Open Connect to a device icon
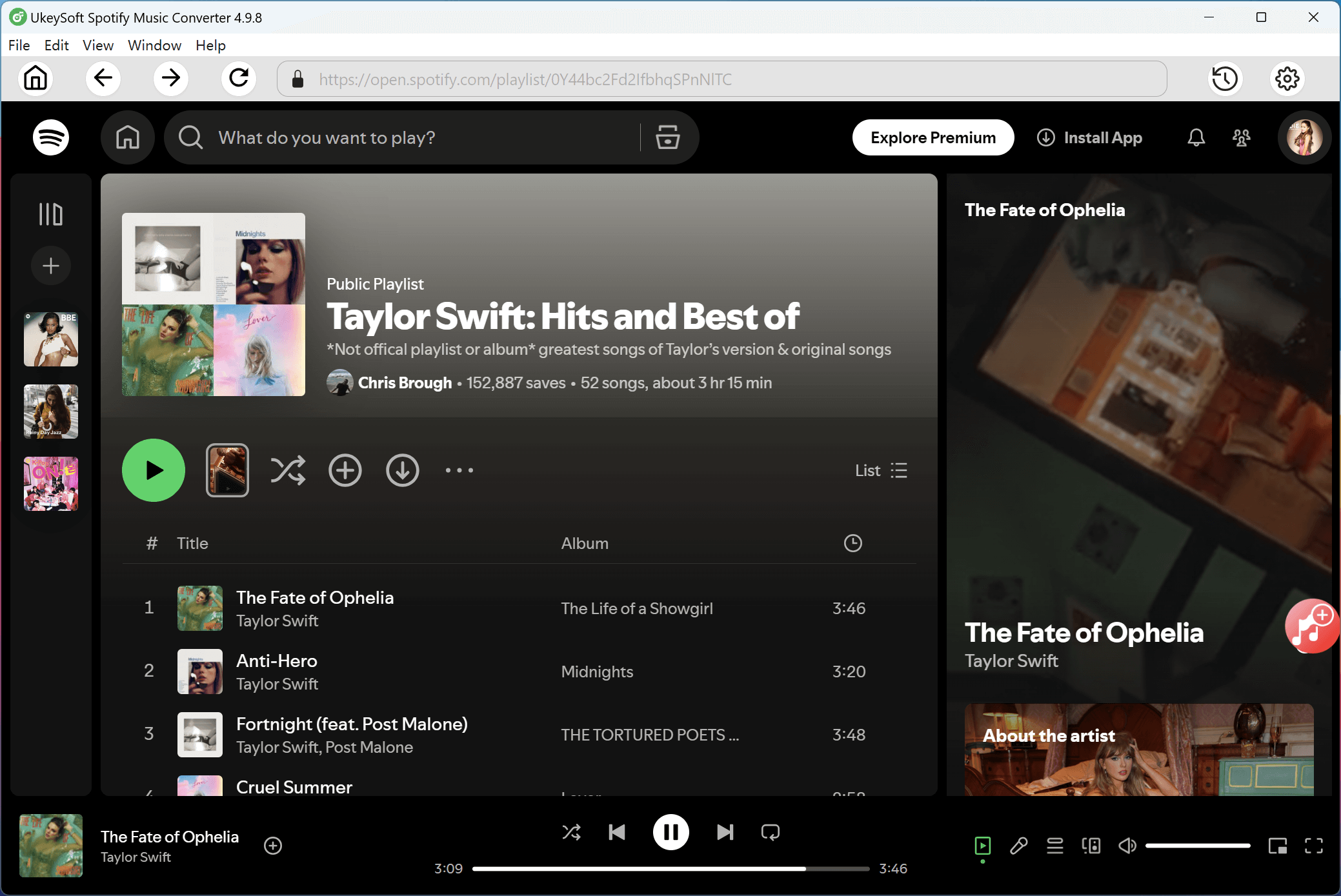Viewport: 1341px width, 896px height. 1091,846
